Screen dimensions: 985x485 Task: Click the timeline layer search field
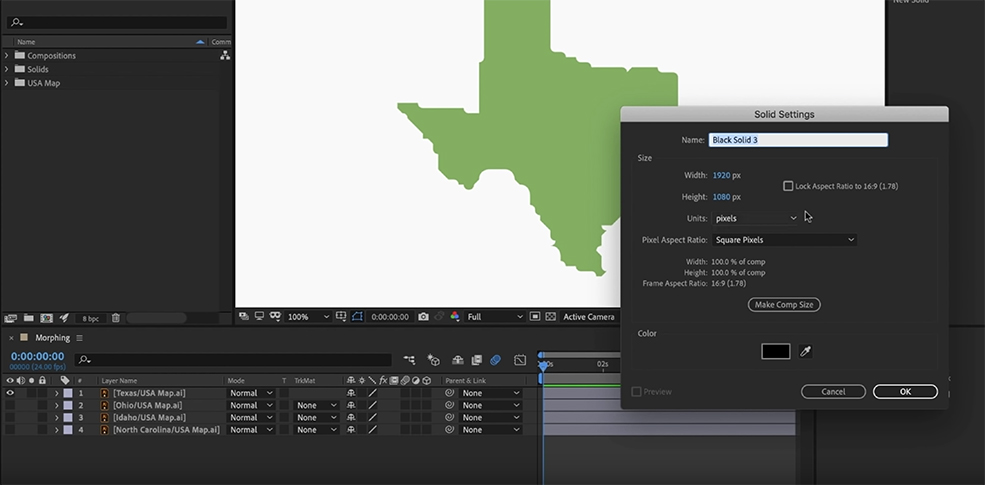click(233, 360)
